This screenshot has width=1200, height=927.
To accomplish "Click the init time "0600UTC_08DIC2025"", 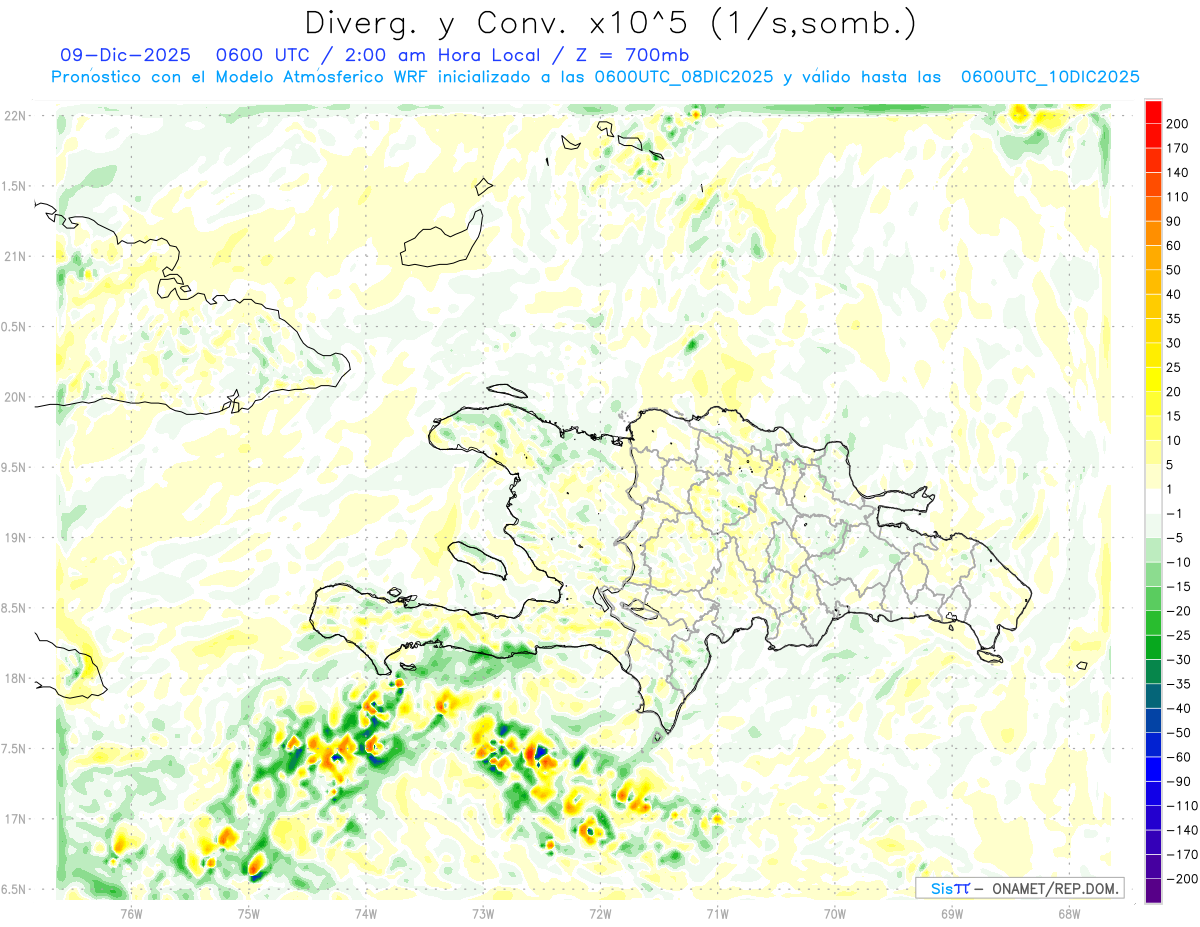I will pyautogui.click(x=683, y=77).
